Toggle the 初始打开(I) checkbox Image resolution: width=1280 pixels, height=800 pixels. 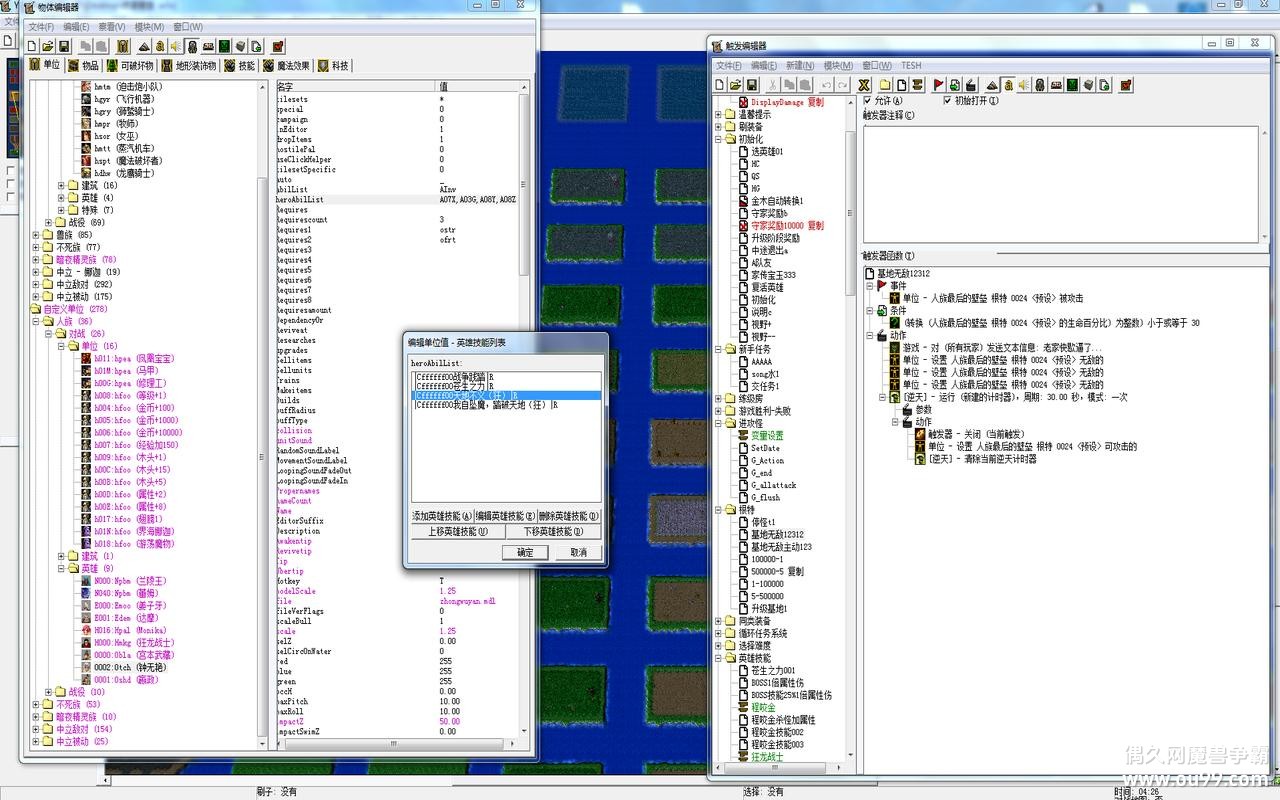947,101
